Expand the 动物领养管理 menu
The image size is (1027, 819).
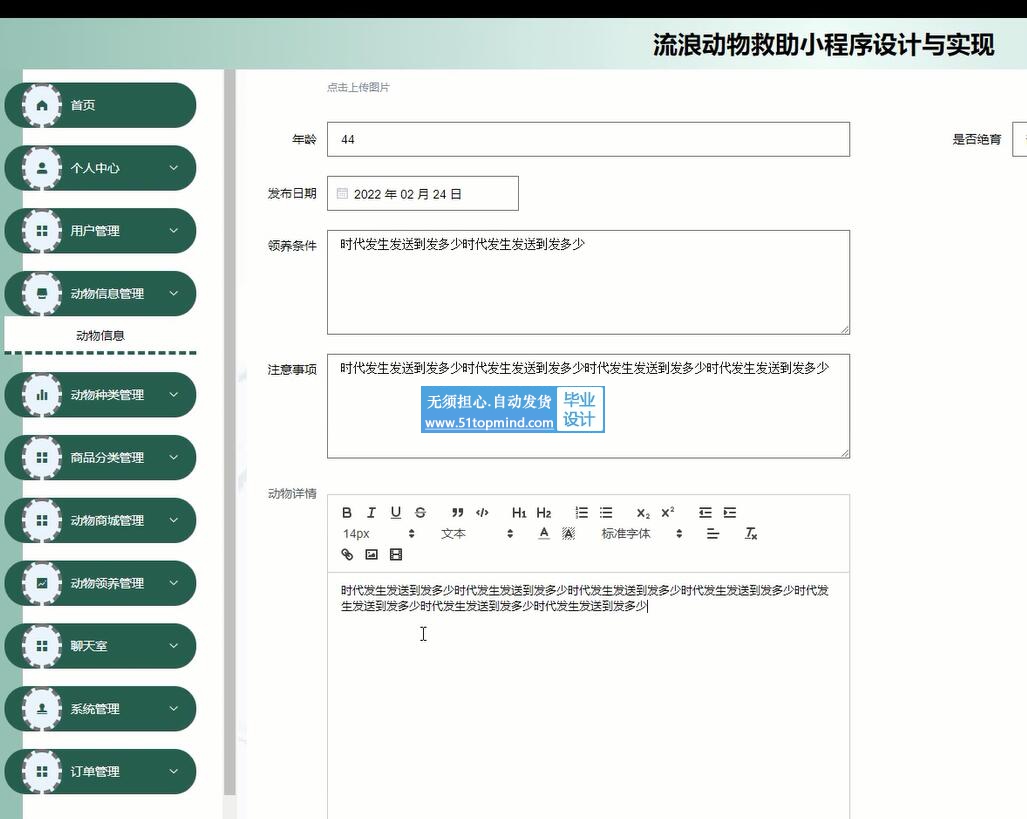pos(100,583)
